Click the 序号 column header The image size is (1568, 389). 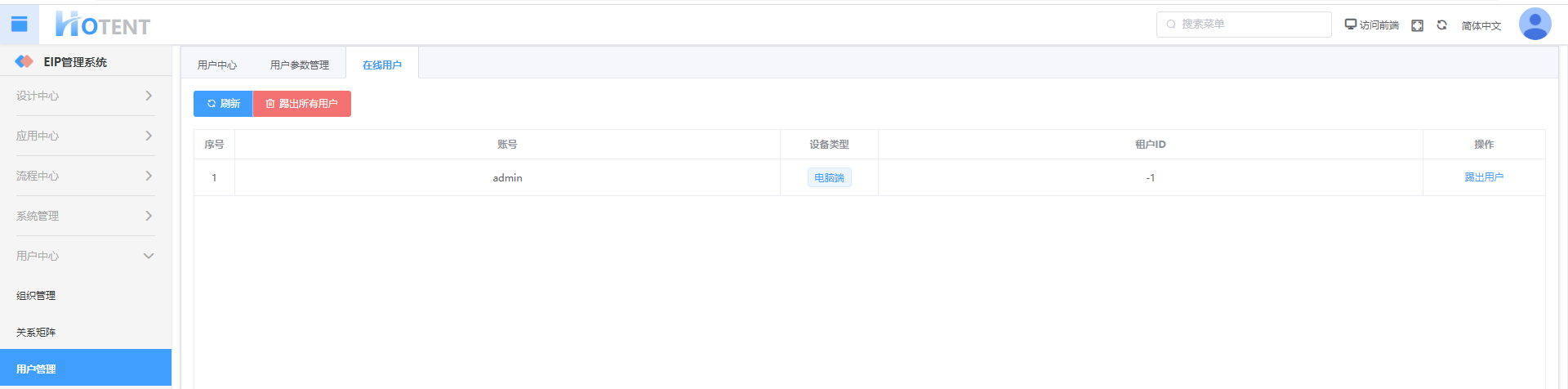214,145
